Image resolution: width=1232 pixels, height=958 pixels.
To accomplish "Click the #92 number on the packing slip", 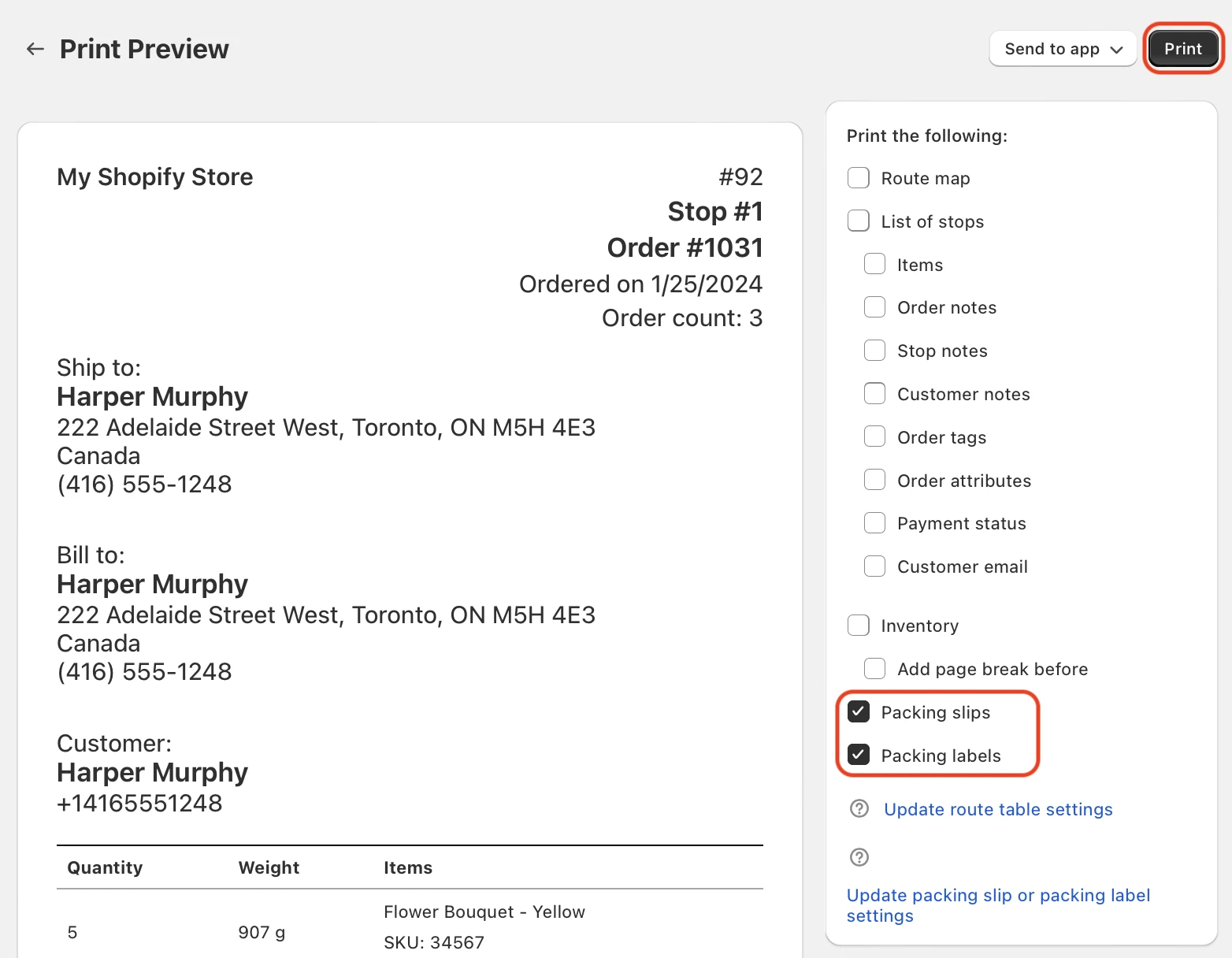I will (740, 176).
